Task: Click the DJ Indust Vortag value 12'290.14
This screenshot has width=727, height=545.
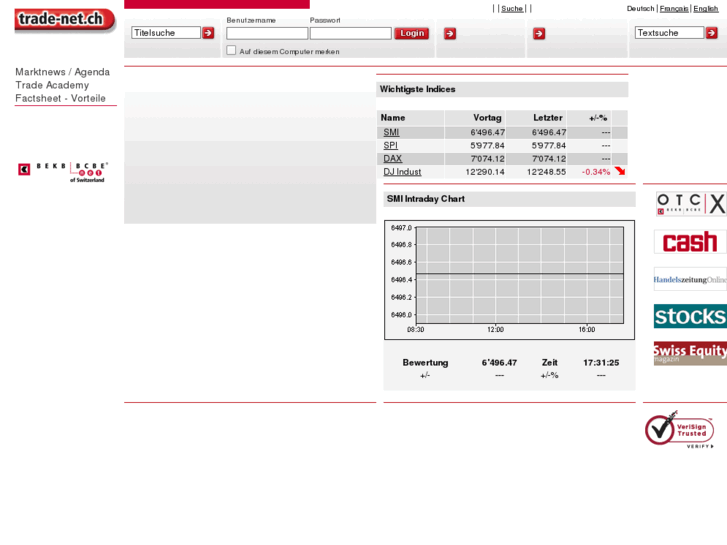Action: pos(485,172)
